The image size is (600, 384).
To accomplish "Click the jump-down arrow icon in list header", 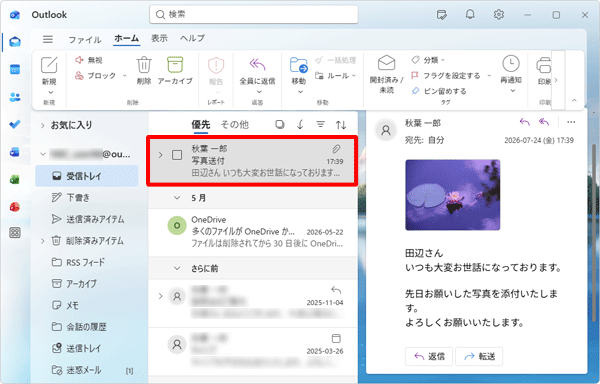I will coord(300,124).
